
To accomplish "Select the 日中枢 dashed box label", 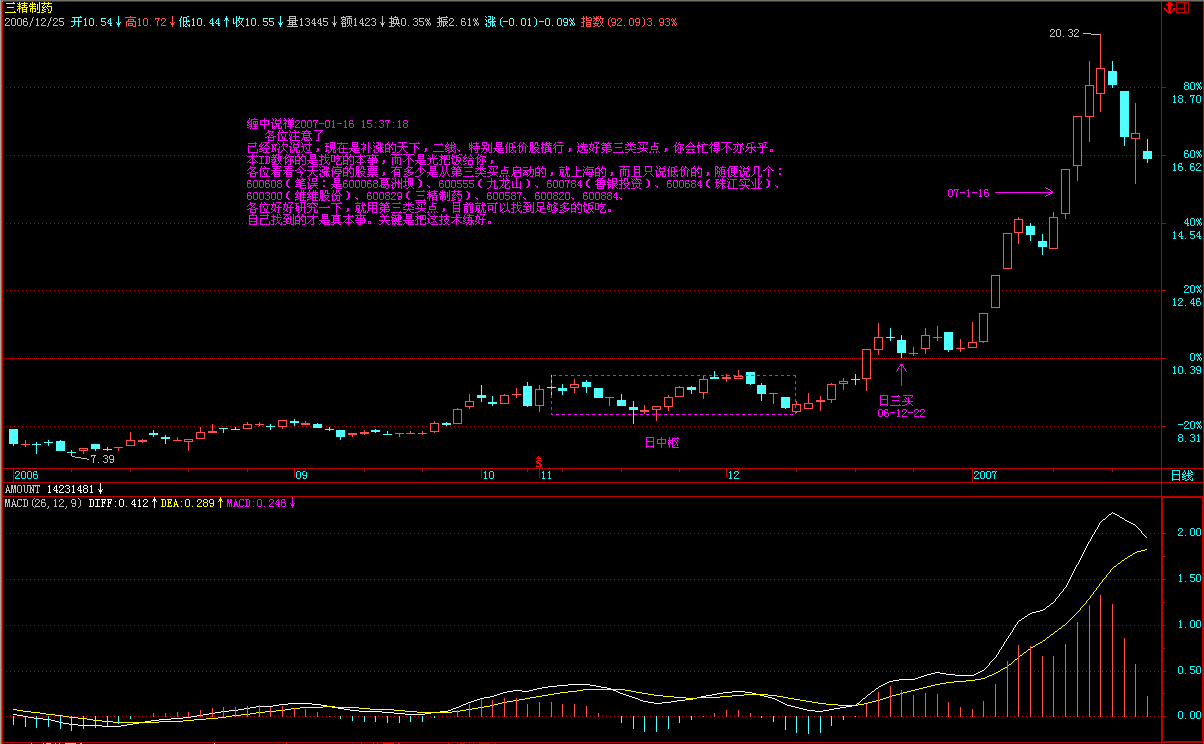I will (661, 441).
